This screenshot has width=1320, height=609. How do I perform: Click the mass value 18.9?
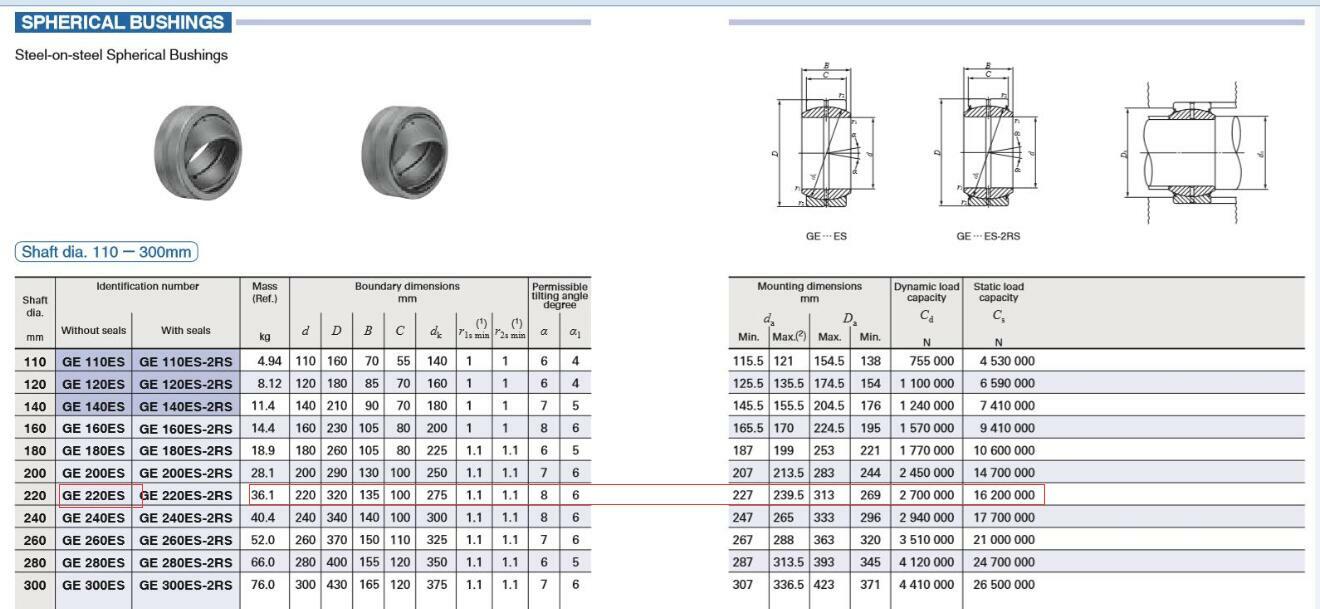[263, 451]
